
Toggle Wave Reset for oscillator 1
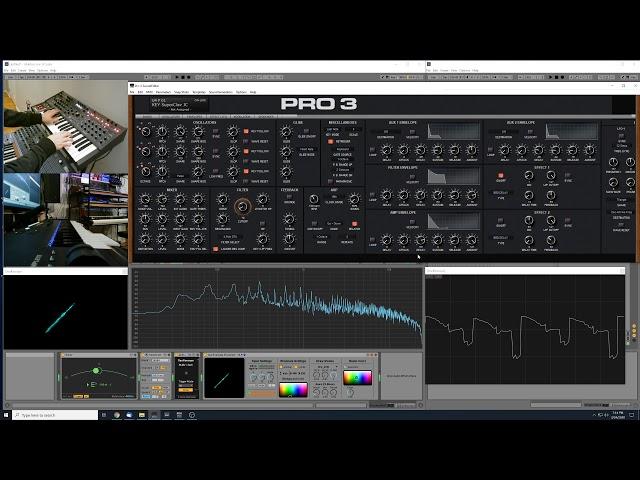[x=246, y=141]
